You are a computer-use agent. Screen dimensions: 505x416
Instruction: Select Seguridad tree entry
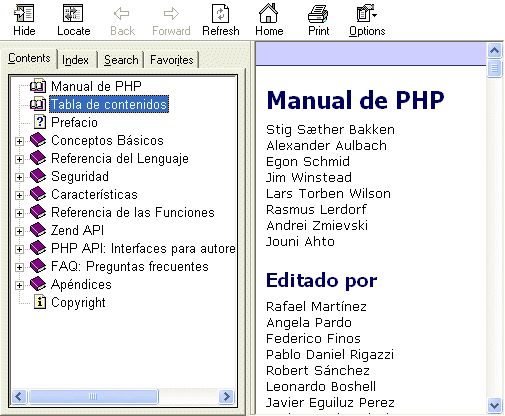coord(80,176)
